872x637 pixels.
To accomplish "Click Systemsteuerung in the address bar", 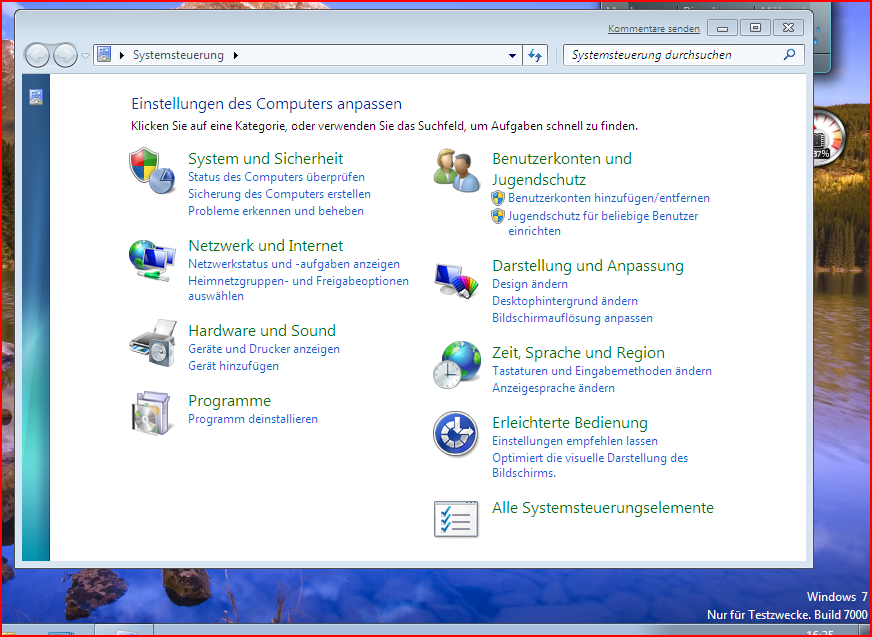I will (178, 55).
